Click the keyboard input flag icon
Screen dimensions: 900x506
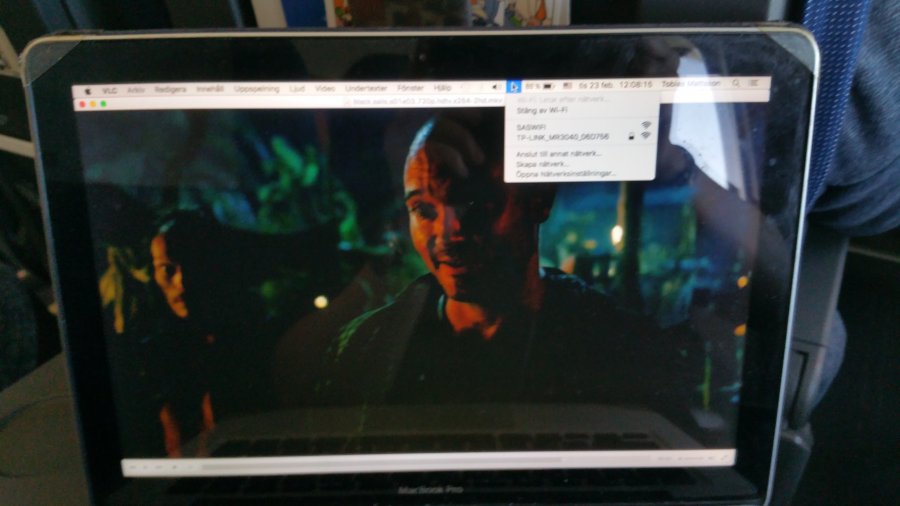568,86
